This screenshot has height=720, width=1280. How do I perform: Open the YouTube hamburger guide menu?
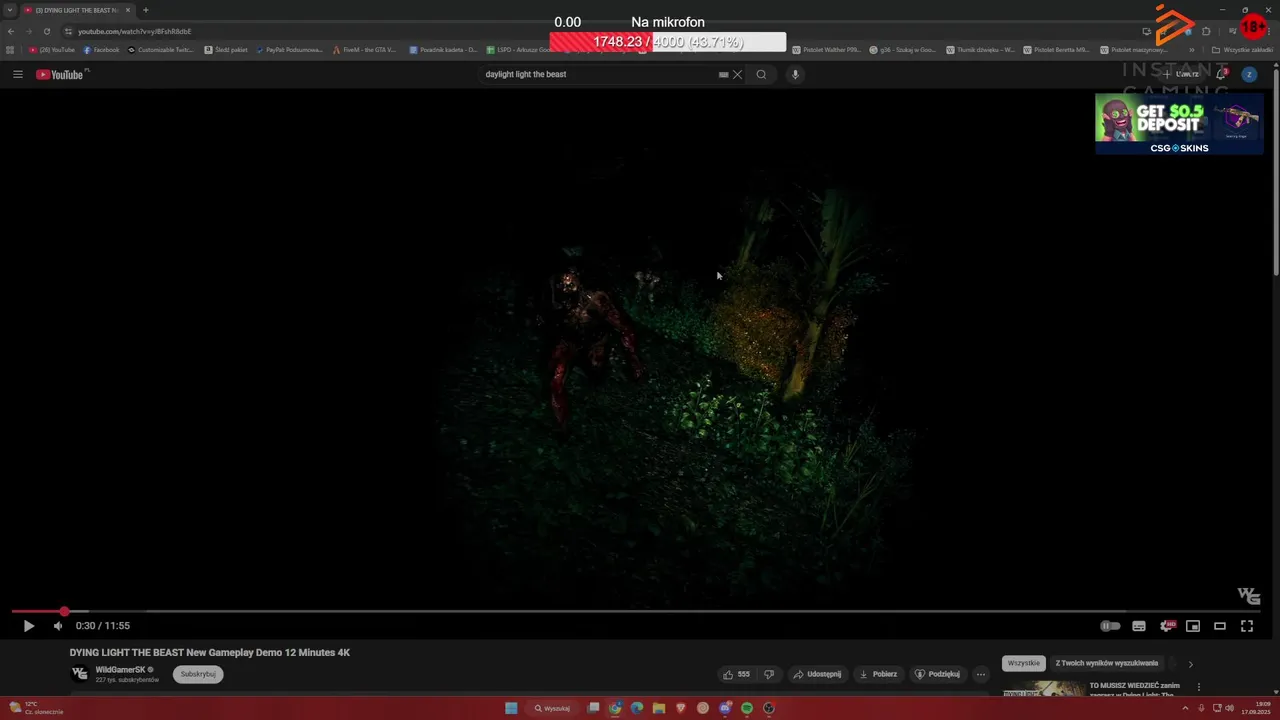click(x=17, y=74)
